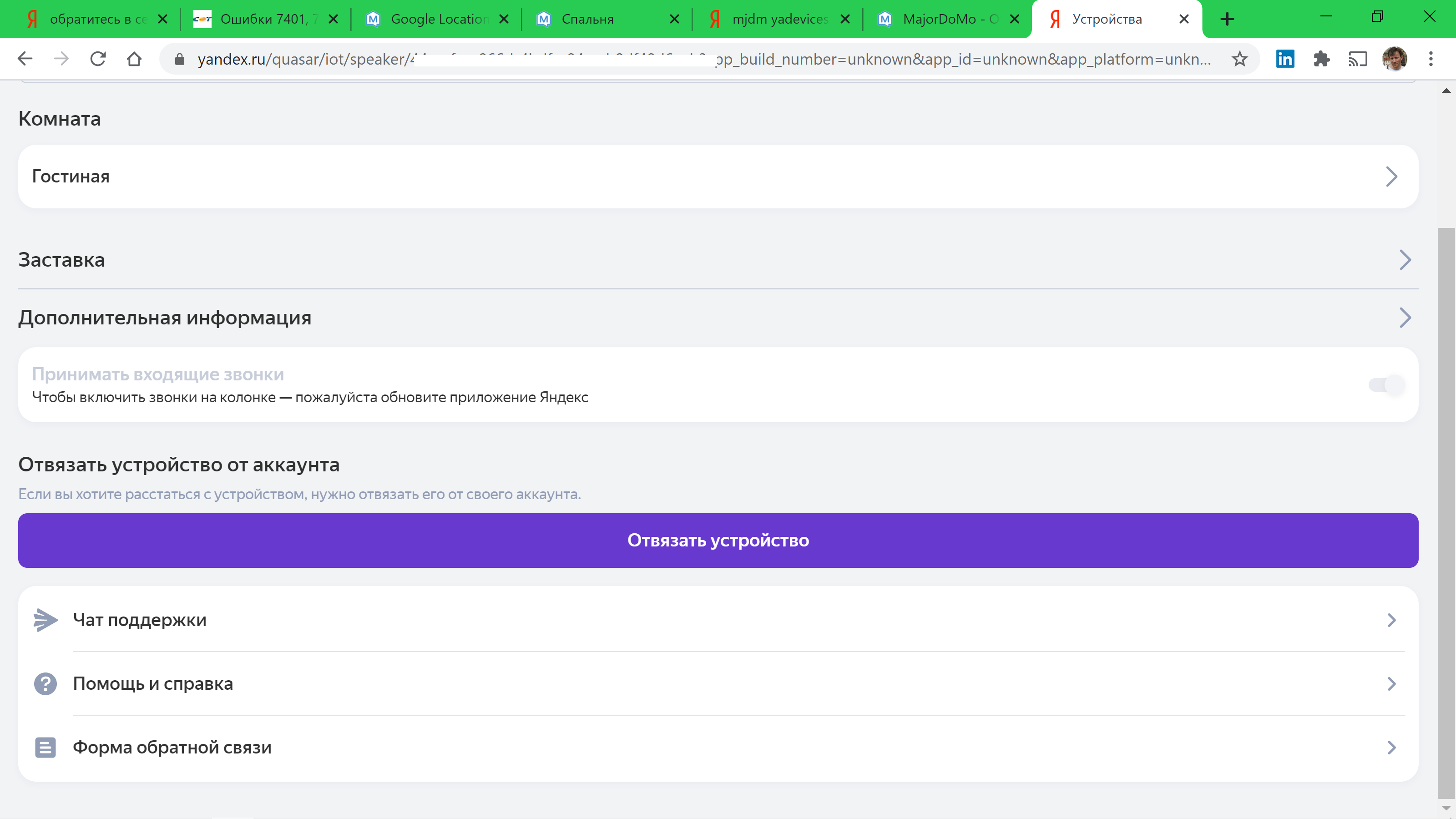1456x819 pixels.
Task: Click the Chrome cast icon
Action: 1358,58
